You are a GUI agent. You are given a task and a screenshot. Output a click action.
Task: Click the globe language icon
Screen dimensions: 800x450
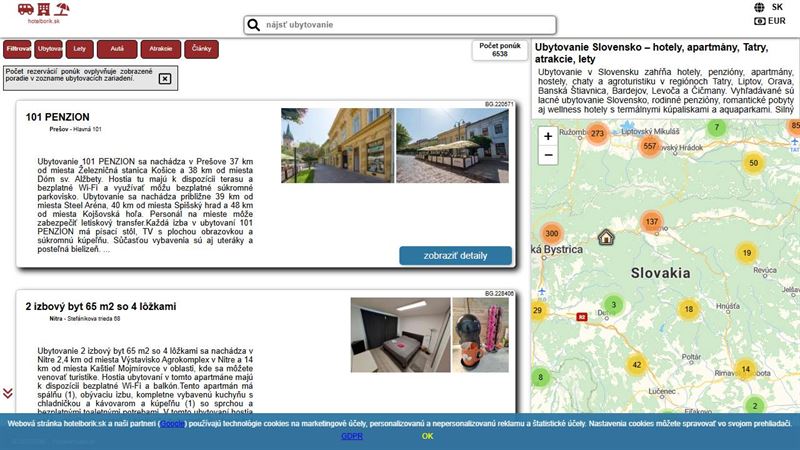[759, 7]
